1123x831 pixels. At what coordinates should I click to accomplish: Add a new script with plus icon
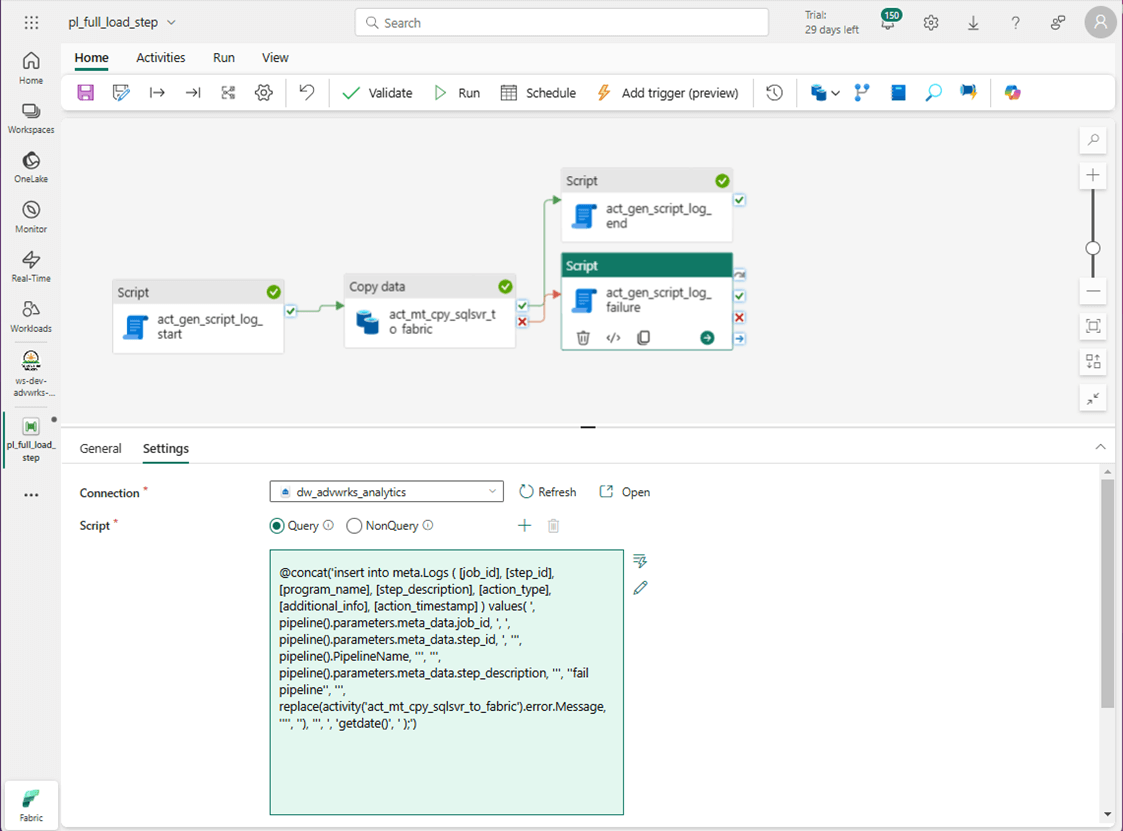click(x=524, y=526)
